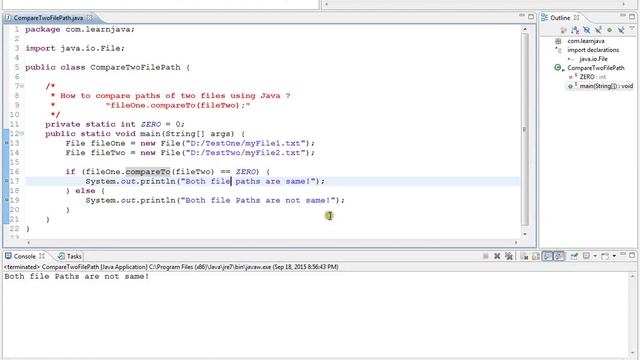This screenshot has width=640, height=360.
Task: Select import declarations in Outline
Action: pyautogui.click(x=593, y=50)
